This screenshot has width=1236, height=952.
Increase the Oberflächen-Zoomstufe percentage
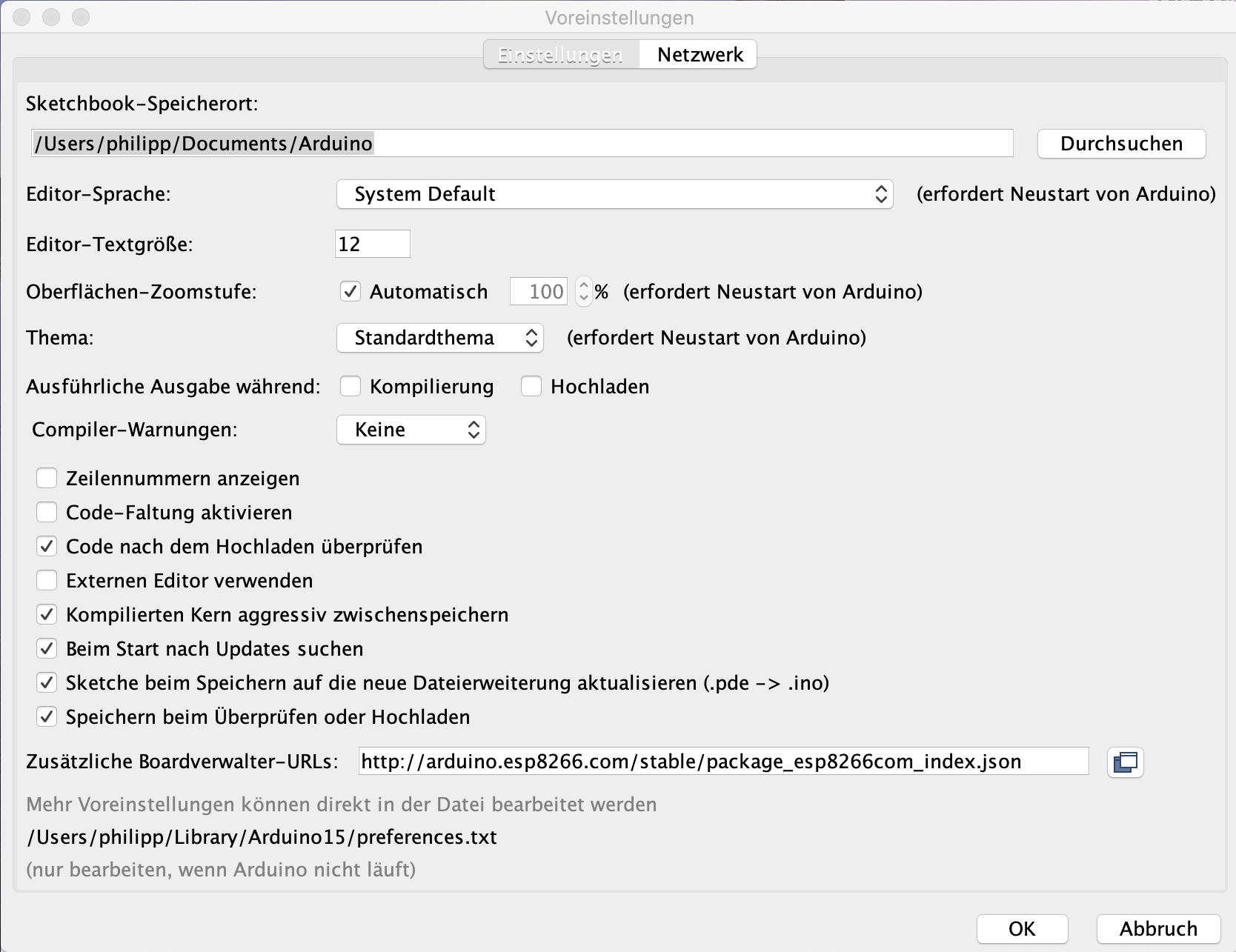(583, 285)
